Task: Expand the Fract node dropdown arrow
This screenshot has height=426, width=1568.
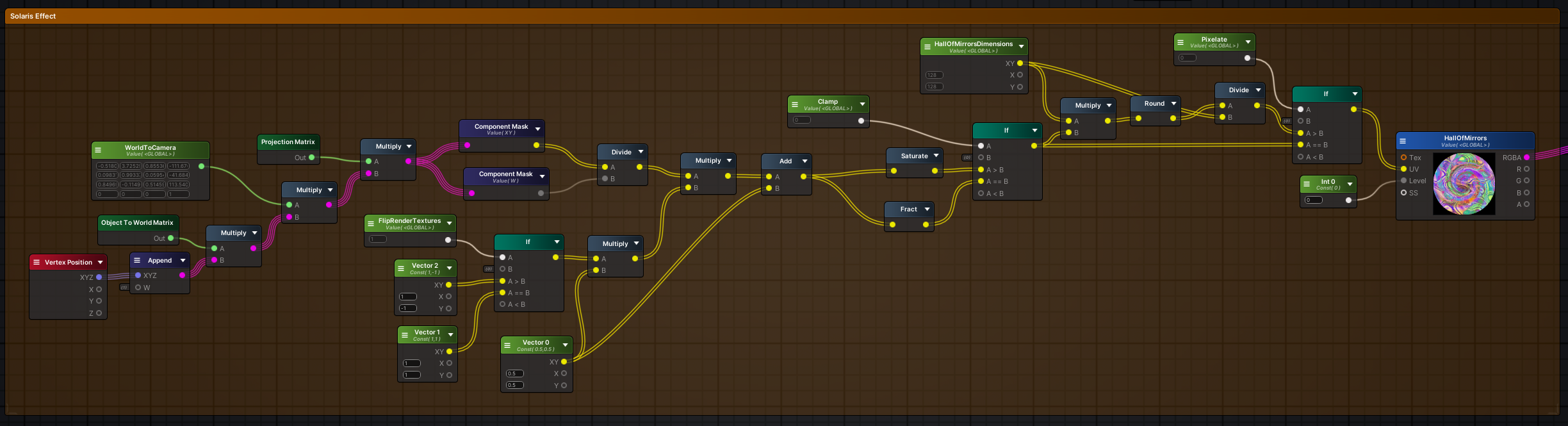Action: coord(927,209)
